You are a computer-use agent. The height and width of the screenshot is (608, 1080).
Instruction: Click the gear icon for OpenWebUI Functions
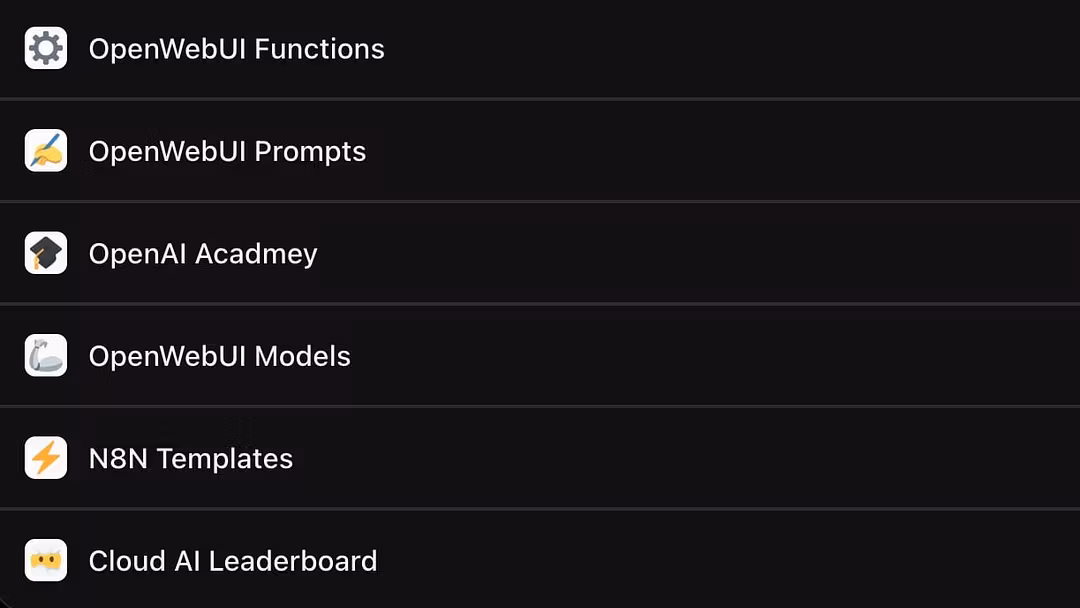click(46, 48)
